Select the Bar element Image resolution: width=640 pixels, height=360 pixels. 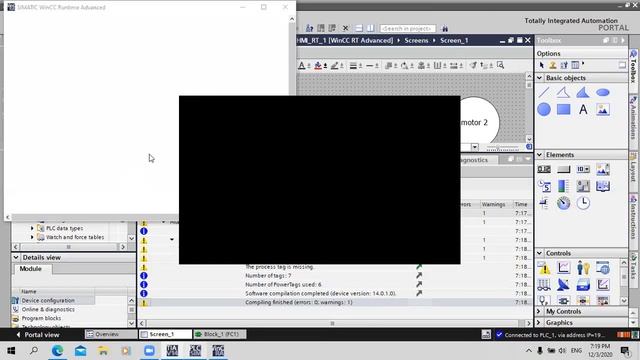(x=563, y=186)
